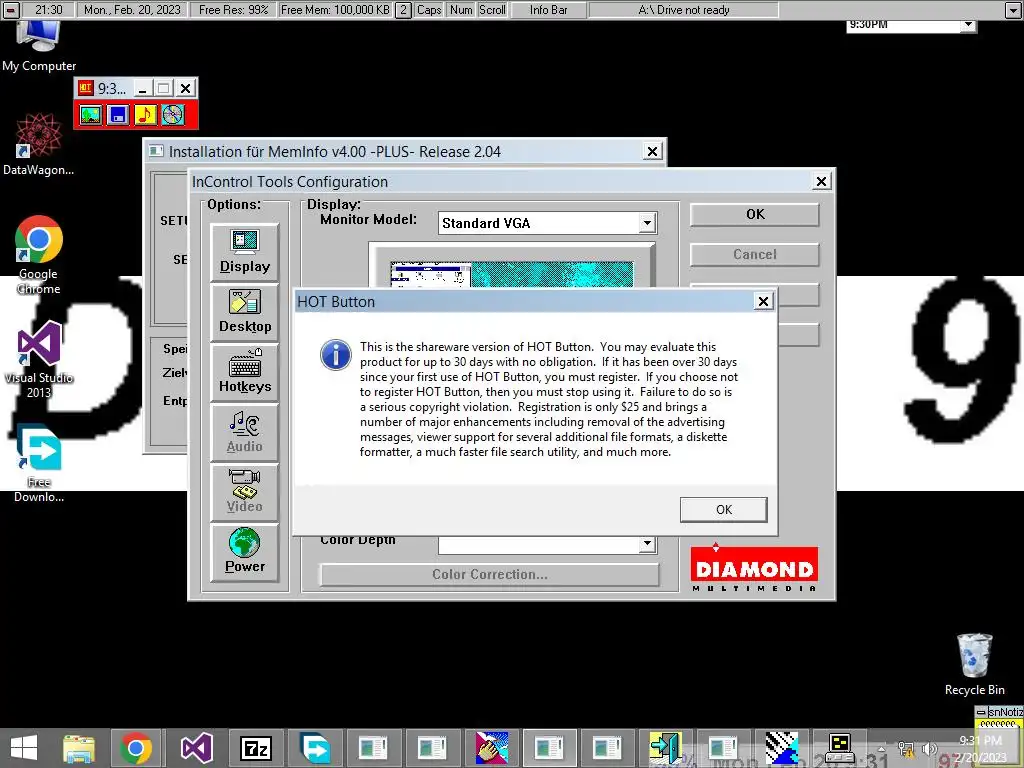Image resolution: width=1024 pixels, height=768 pixels.
Task: Open the DataWagon desktop shortcut
Action: (39, 145)
